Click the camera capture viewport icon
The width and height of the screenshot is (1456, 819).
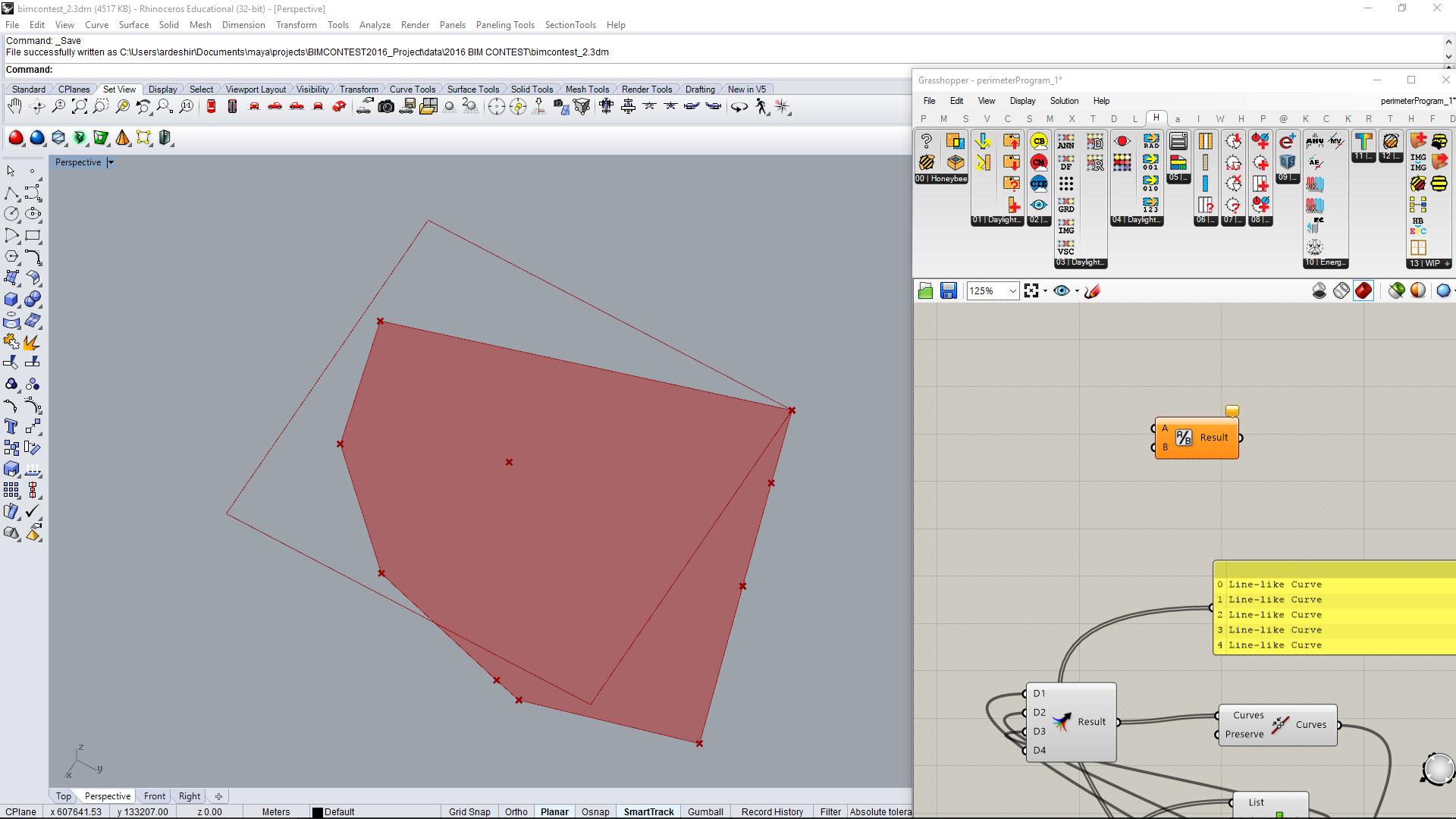(386, 107)
